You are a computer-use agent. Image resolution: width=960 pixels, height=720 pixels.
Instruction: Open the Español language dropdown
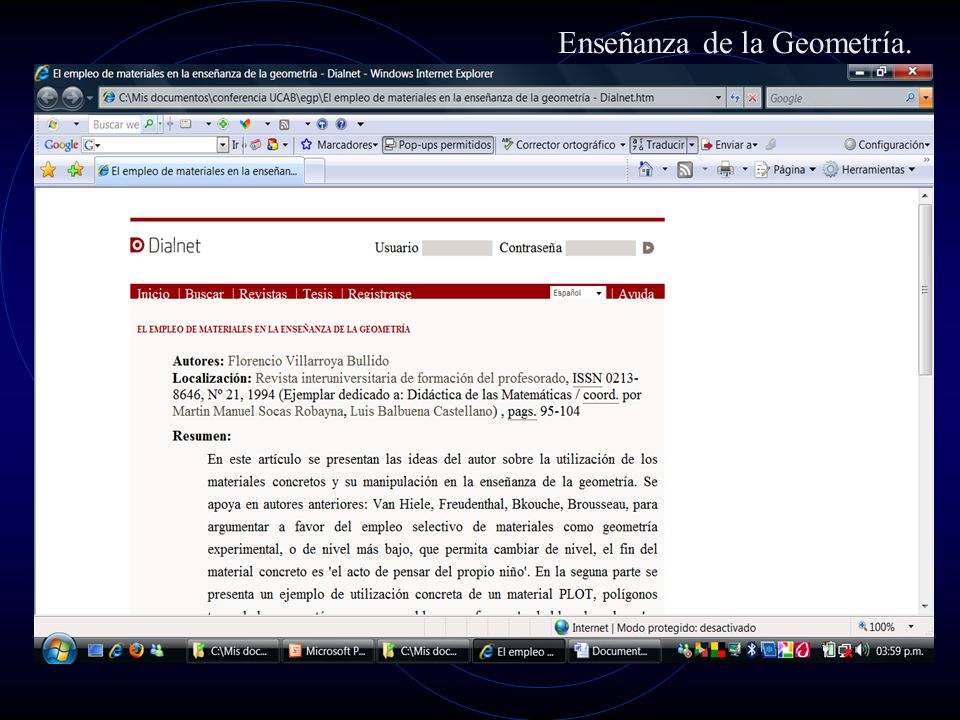coord(577,293)
